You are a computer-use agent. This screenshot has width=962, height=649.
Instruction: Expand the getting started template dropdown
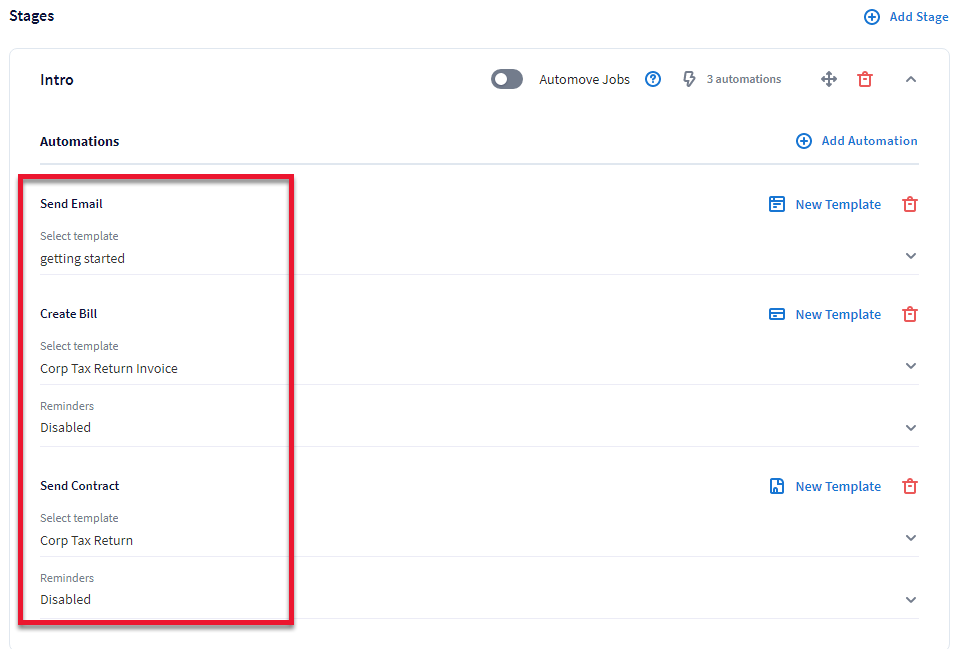910,255
